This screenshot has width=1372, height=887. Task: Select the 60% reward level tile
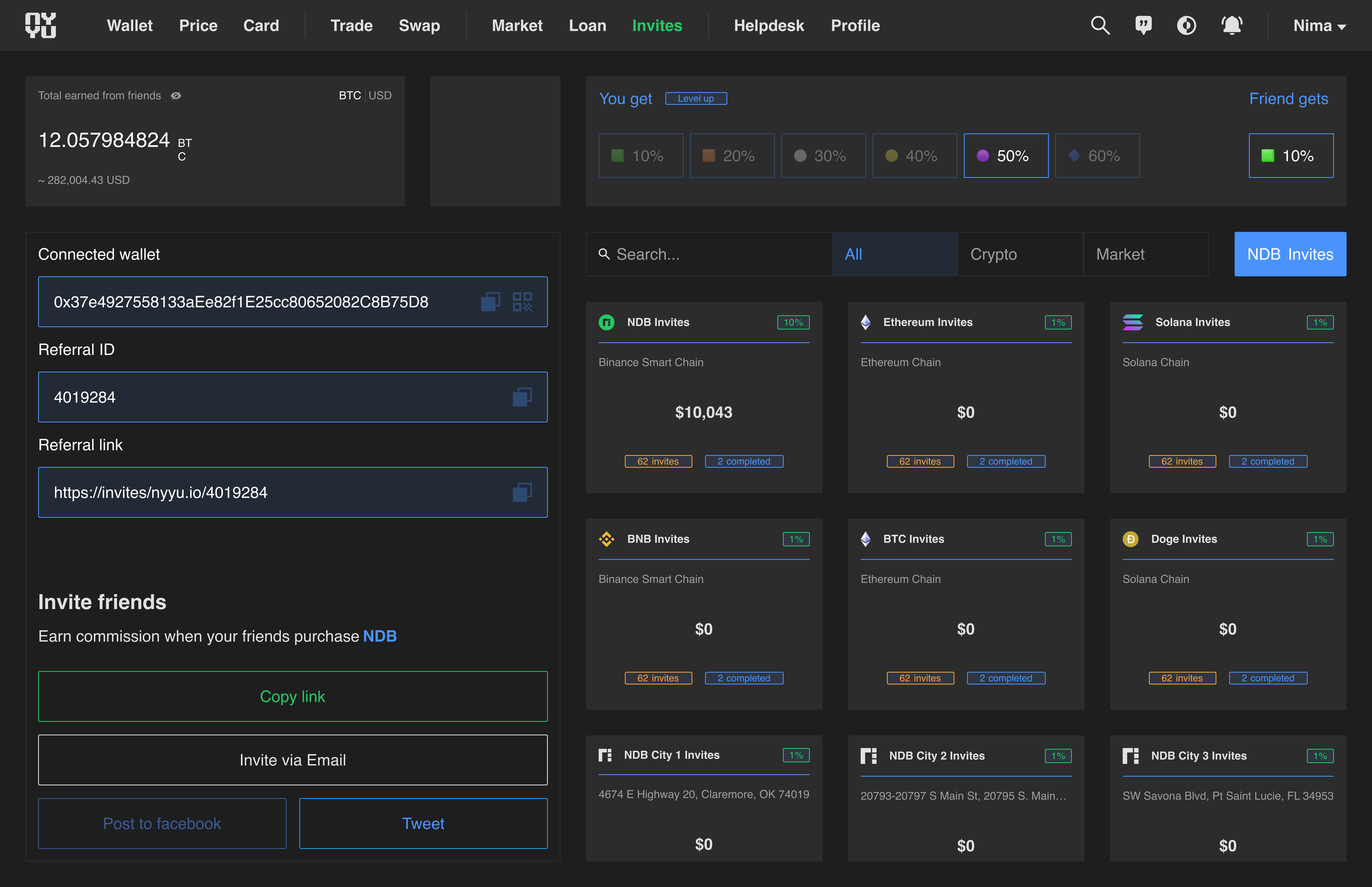pos(1097,155)
